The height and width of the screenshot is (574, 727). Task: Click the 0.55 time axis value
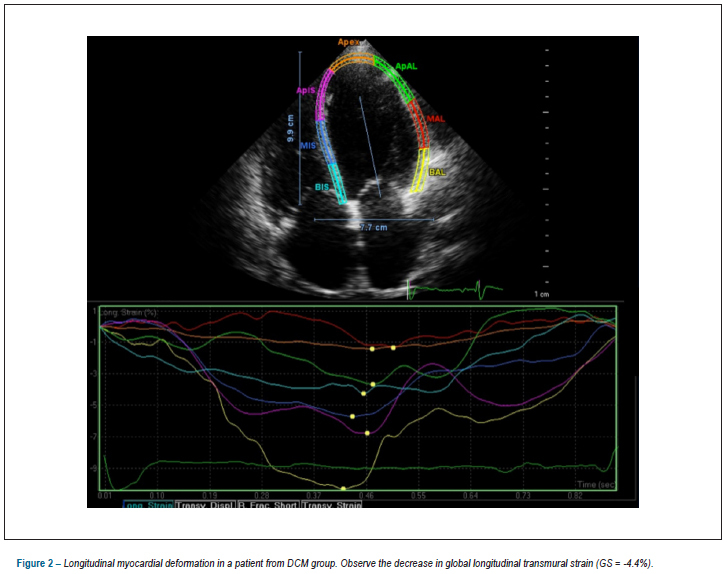[x=418, y=496]
